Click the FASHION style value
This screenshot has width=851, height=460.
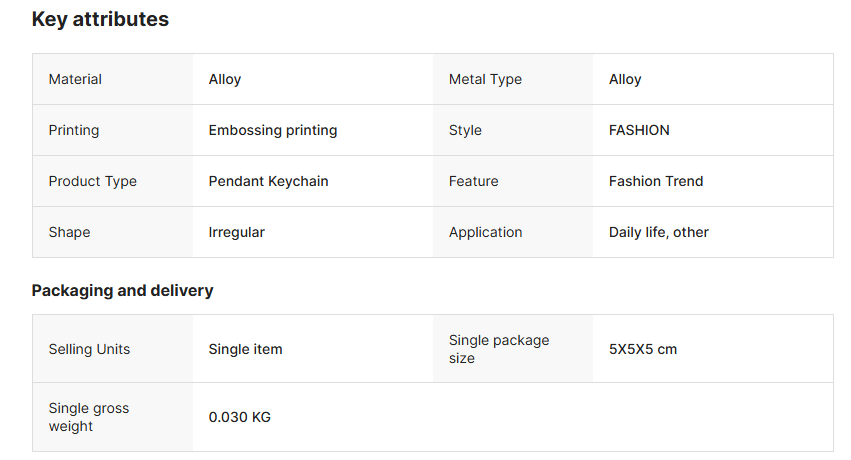point(639,130)
